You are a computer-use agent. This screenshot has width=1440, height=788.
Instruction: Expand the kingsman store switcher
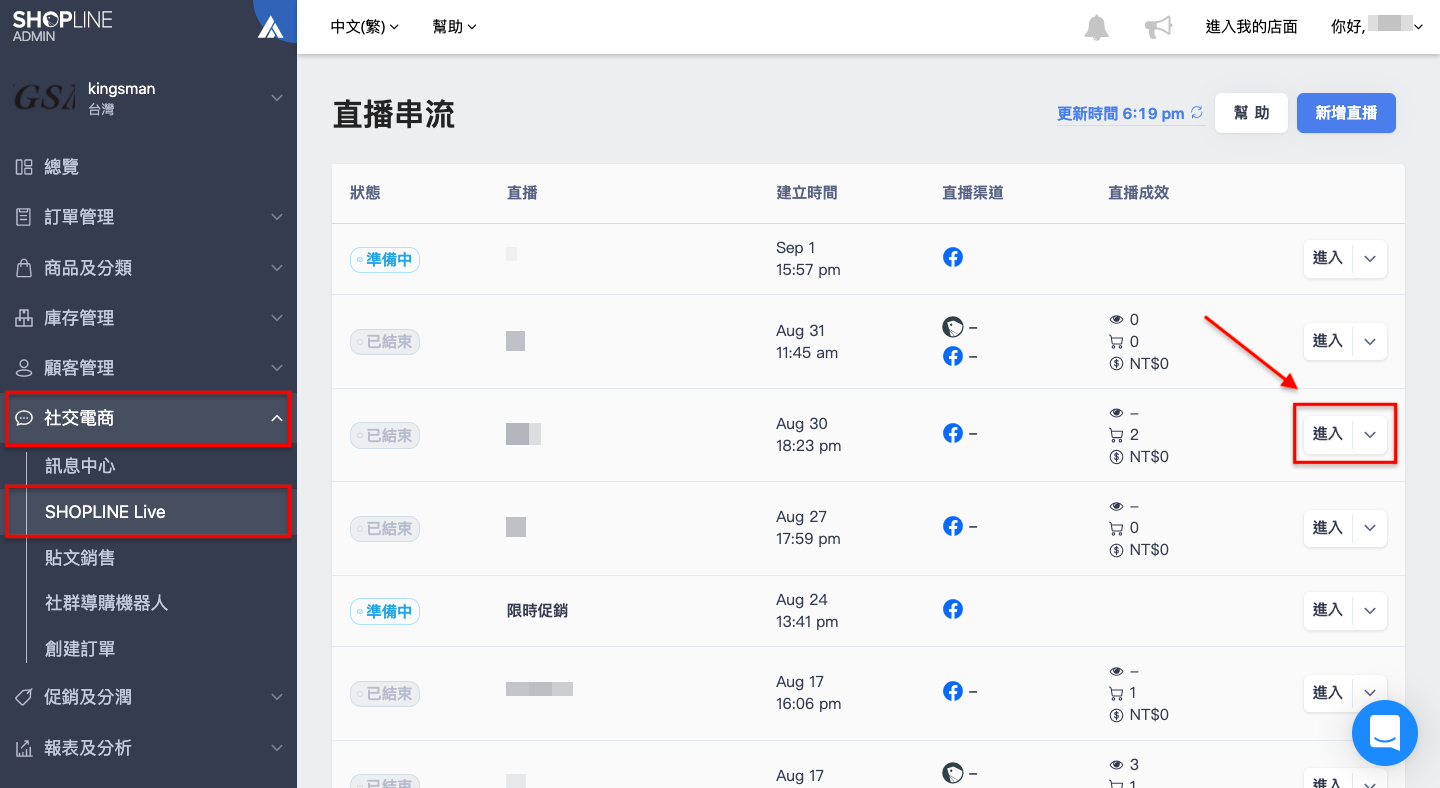tap(277, 97)
